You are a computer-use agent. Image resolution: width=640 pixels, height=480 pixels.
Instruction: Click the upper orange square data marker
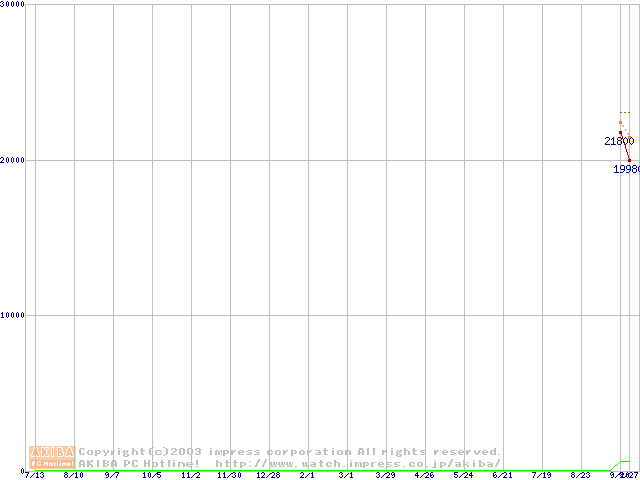pos(620,123)
